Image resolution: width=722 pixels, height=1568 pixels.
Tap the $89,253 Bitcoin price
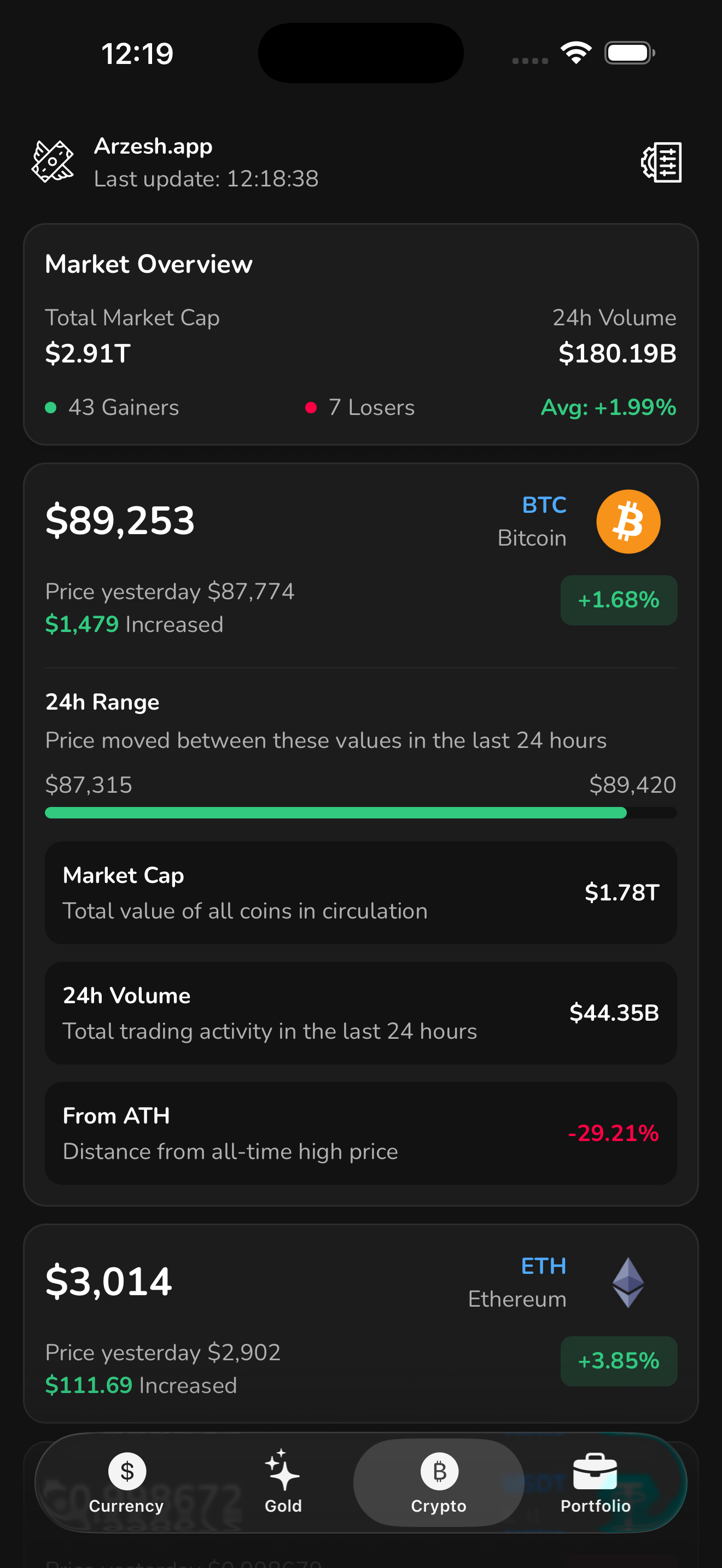120,521
